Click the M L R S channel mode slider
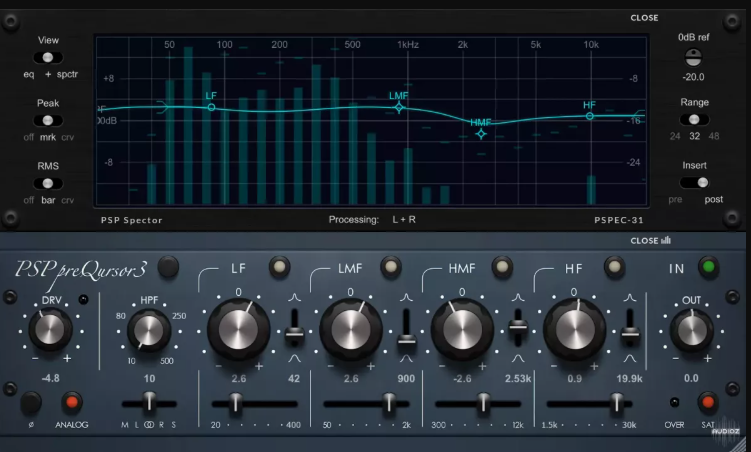This screenshot has width=751, height=452. tap(149, 404)
